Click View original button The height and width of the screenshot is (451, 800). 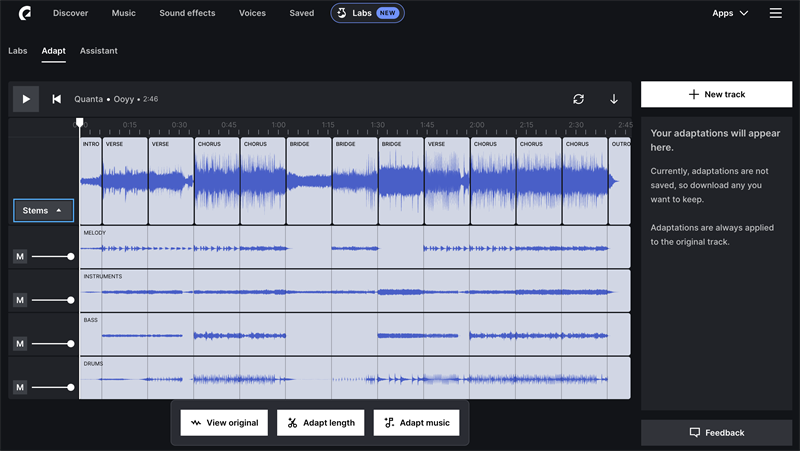point(224,423)
